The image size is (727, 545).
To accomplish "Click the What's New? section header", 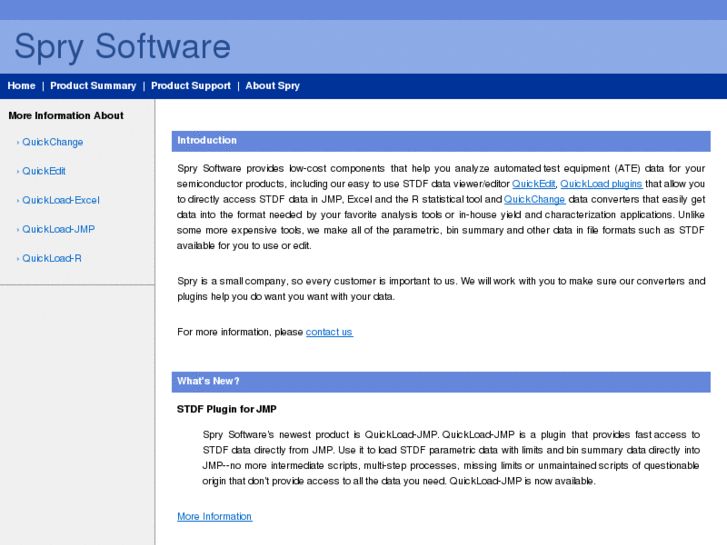I will [x=441, y=382].
